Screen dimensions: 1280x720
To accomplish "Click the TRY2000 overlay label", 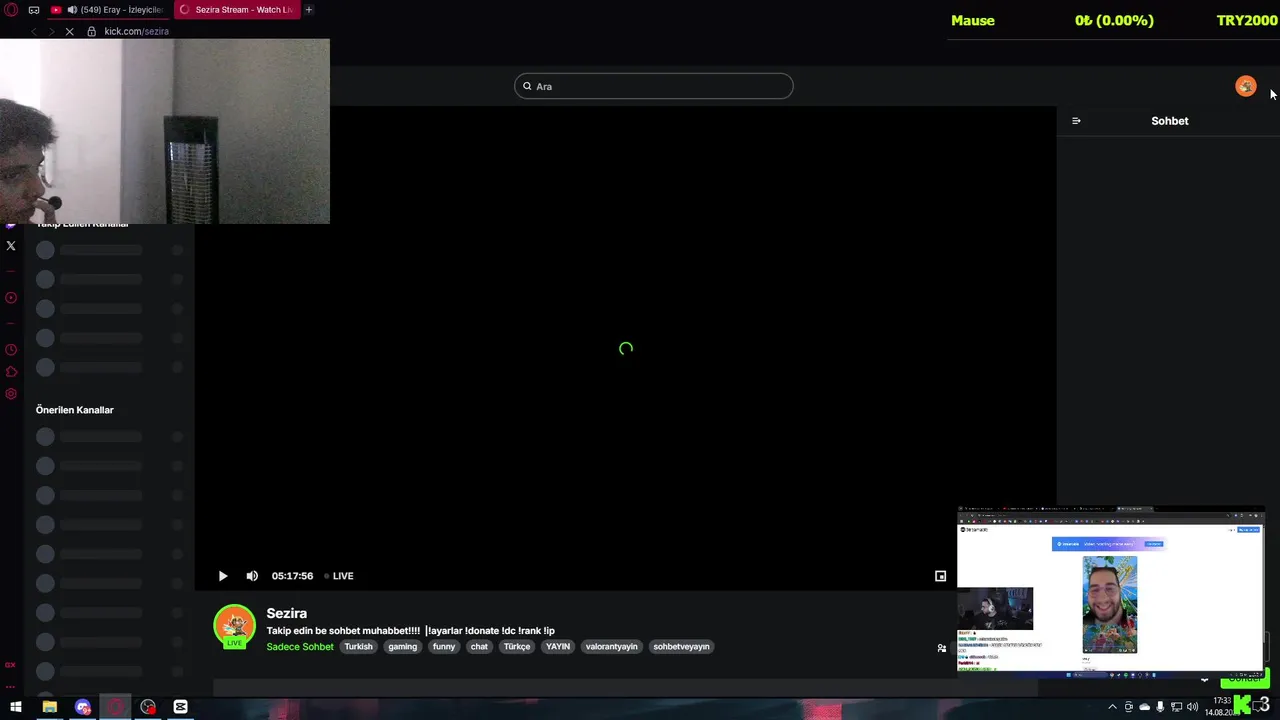I will 1247,20.
